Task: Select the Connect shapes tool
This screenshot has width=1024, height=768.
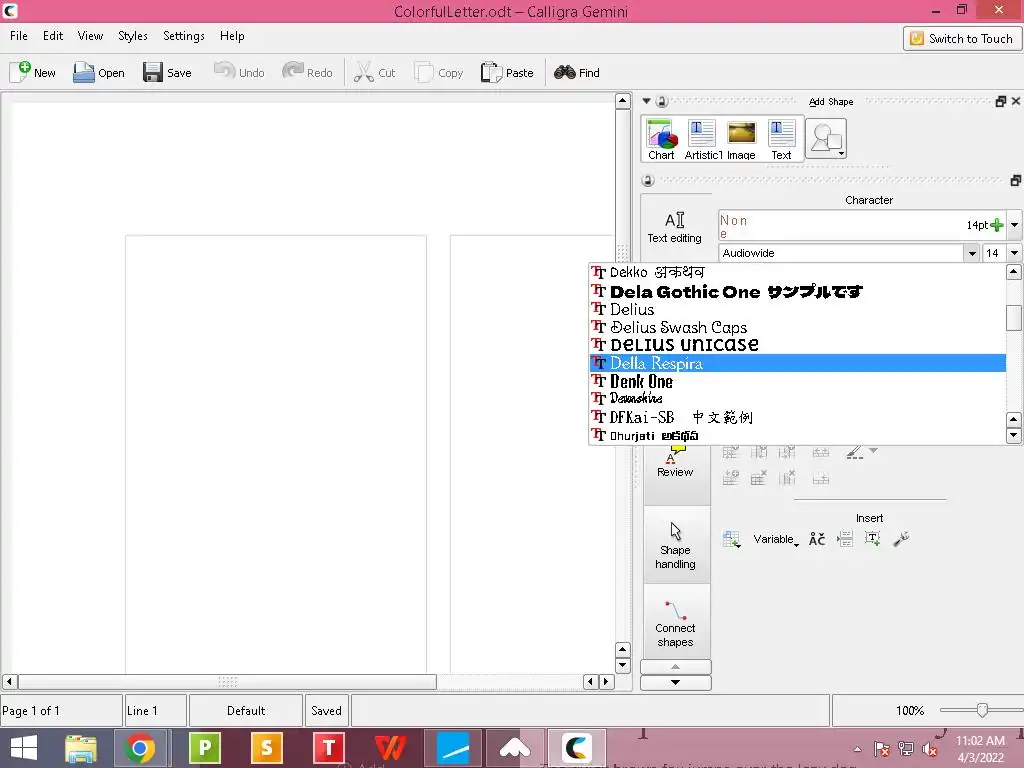Action: coord(675,624)
